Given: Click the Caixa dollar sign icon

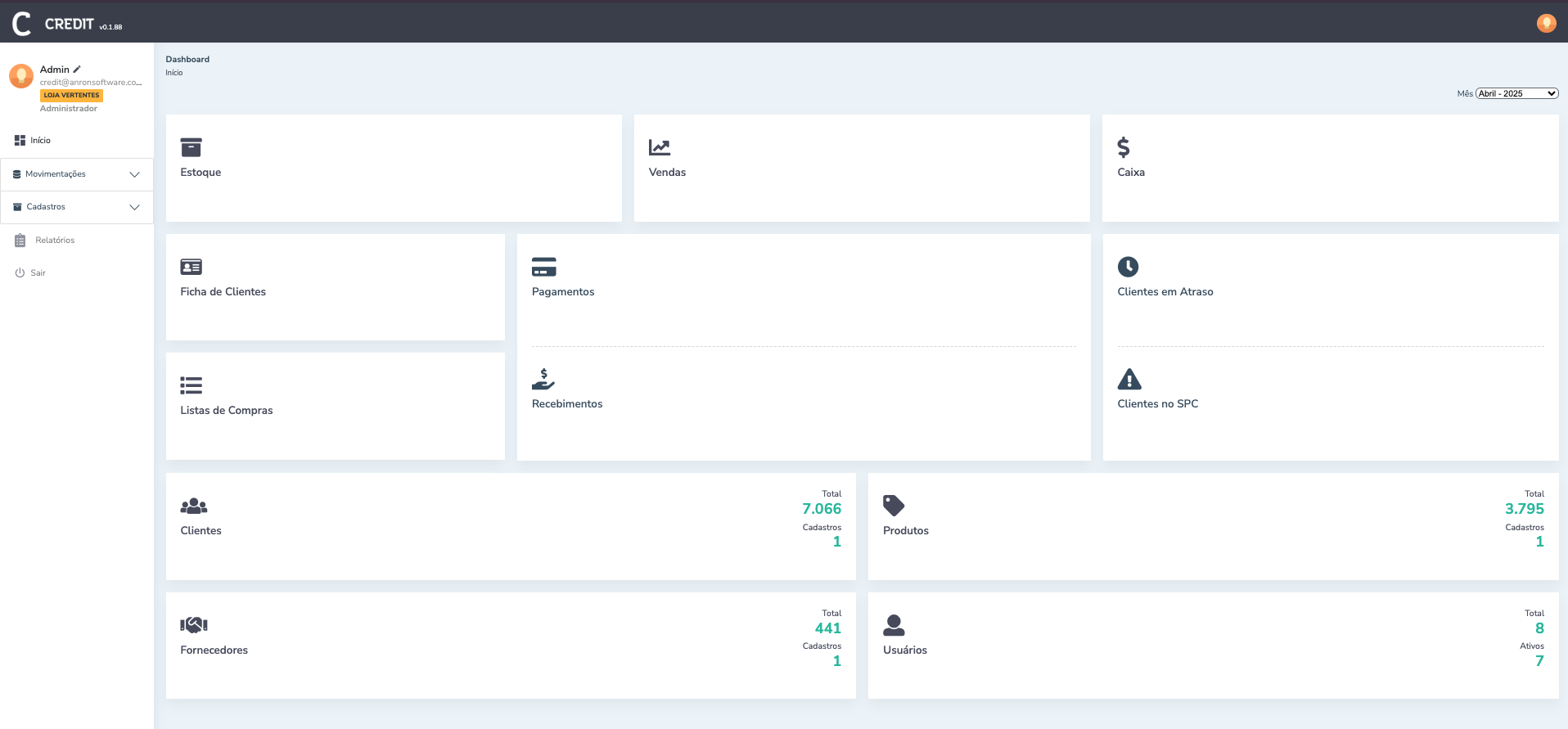Looking at the screenshot, I should pos(1124,147).
